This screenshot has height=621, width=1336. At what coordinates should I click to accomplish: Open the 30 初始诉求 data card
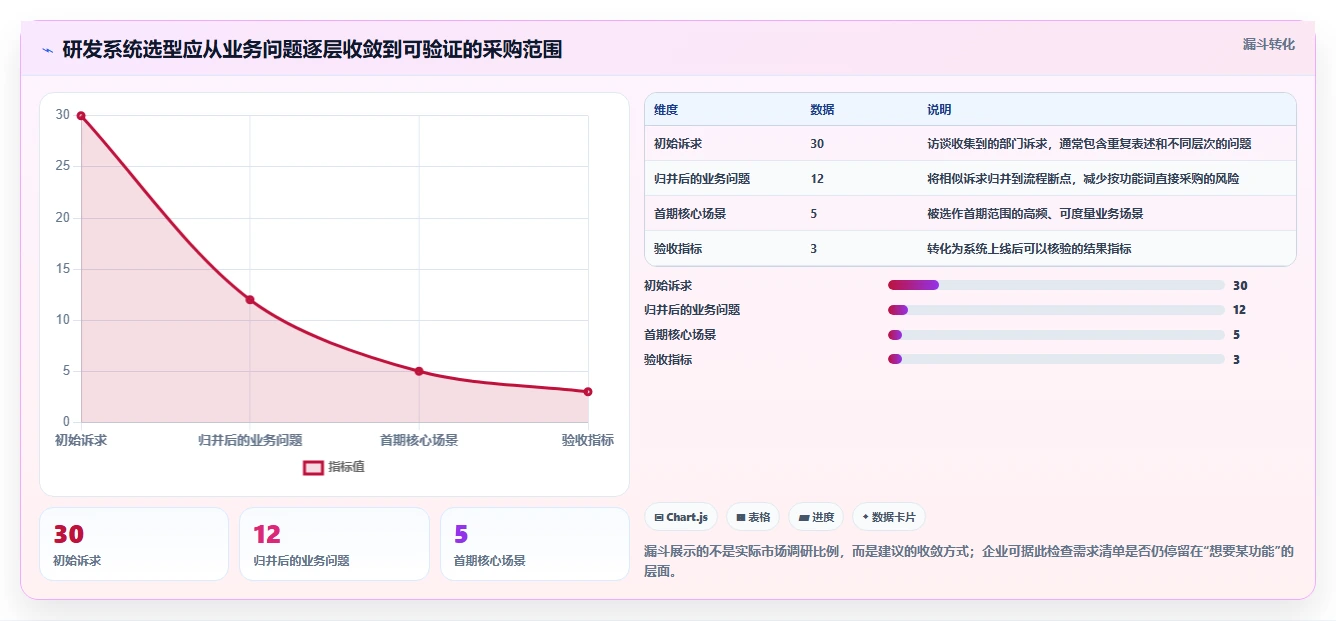click(134, 544)
